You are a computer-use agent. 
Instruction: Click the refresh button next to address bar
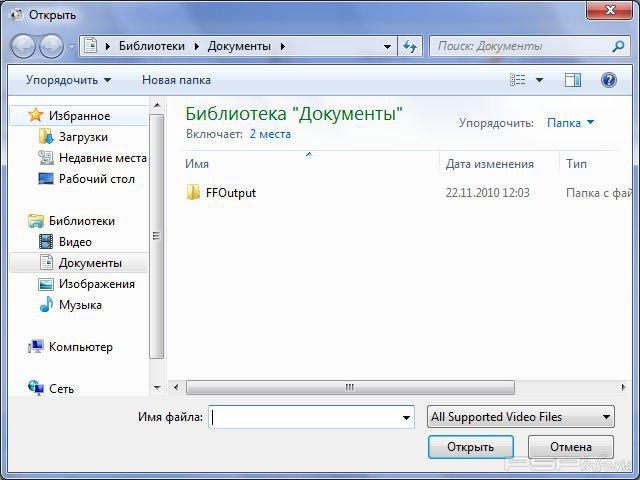[x=410, y=47]
